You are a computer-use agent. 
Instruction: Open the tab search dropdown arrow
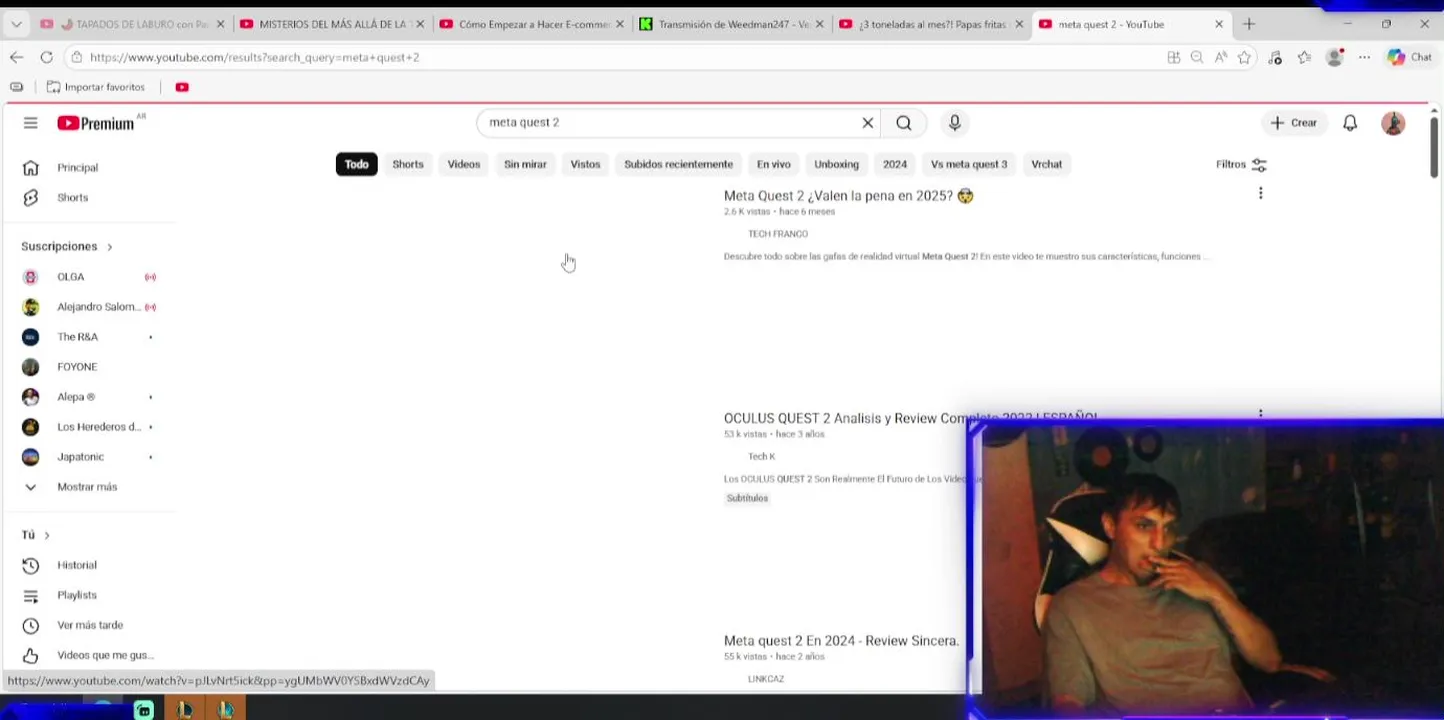(16, 24)
